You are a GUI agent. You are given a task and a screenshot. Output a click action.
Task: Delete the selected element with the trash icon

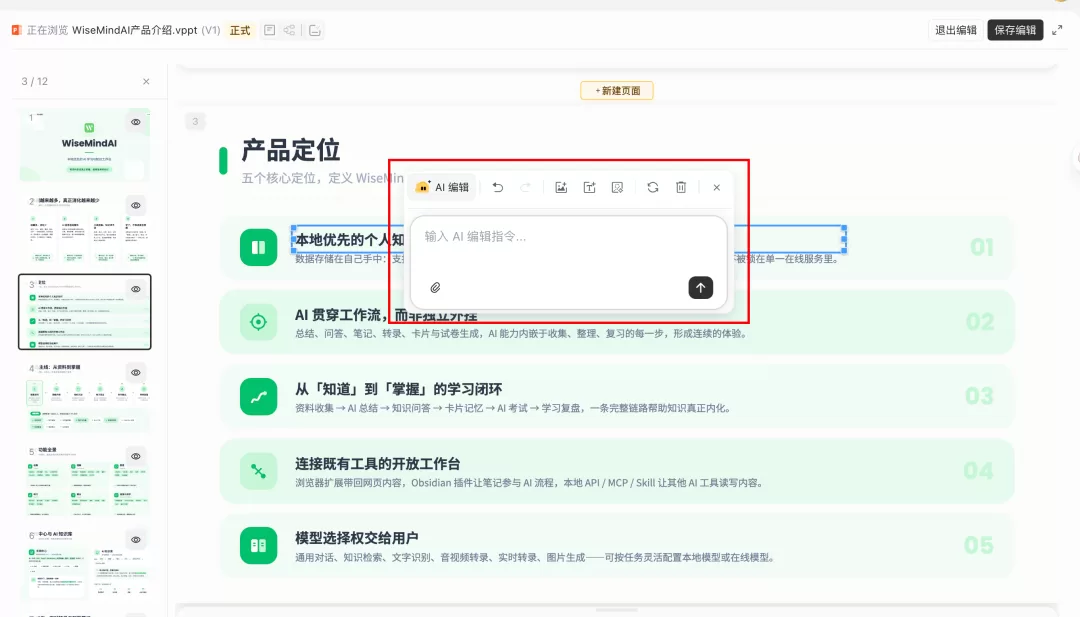[681, 187]
